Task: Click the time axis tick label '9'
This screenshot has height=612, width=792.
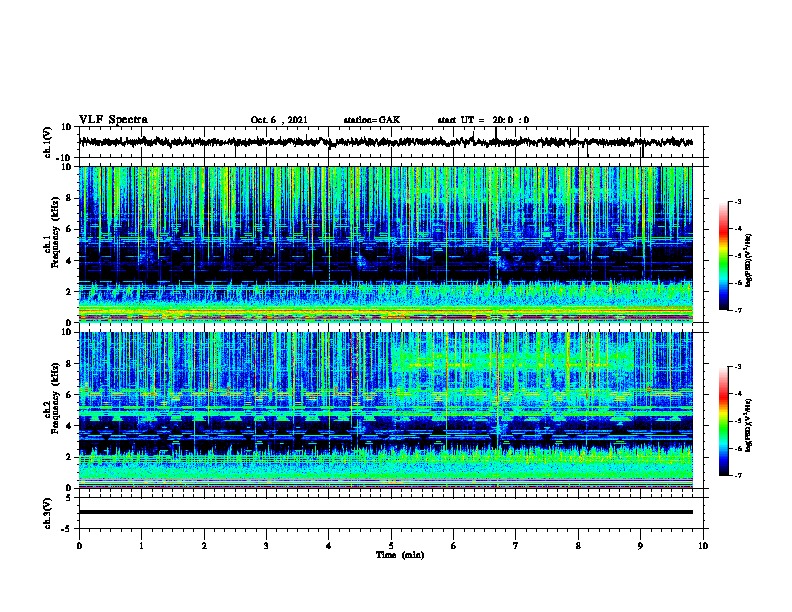Action: point(640,546)
